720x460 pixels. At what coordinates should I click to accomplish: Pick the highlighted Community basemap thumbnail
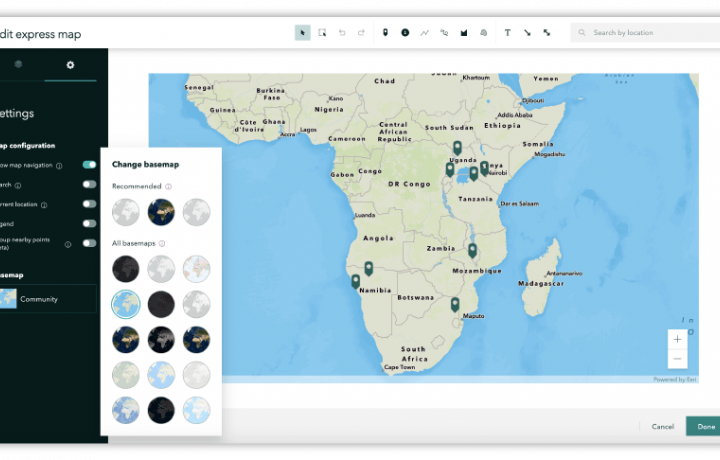pyautogui.click(x=125, y=304)
